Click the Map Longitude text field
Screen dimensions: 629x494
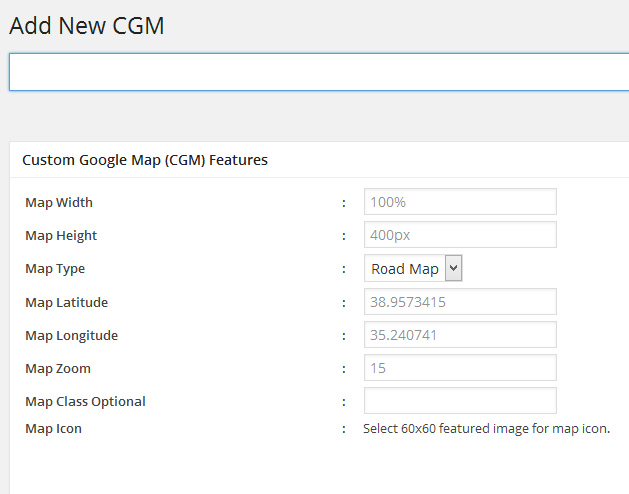460,335
